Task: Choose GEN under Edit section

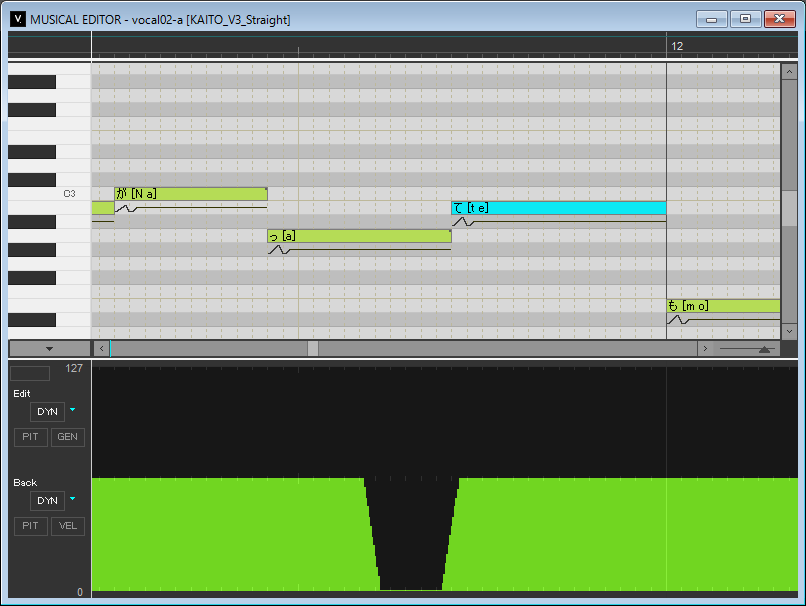Action: pos(68,437)
